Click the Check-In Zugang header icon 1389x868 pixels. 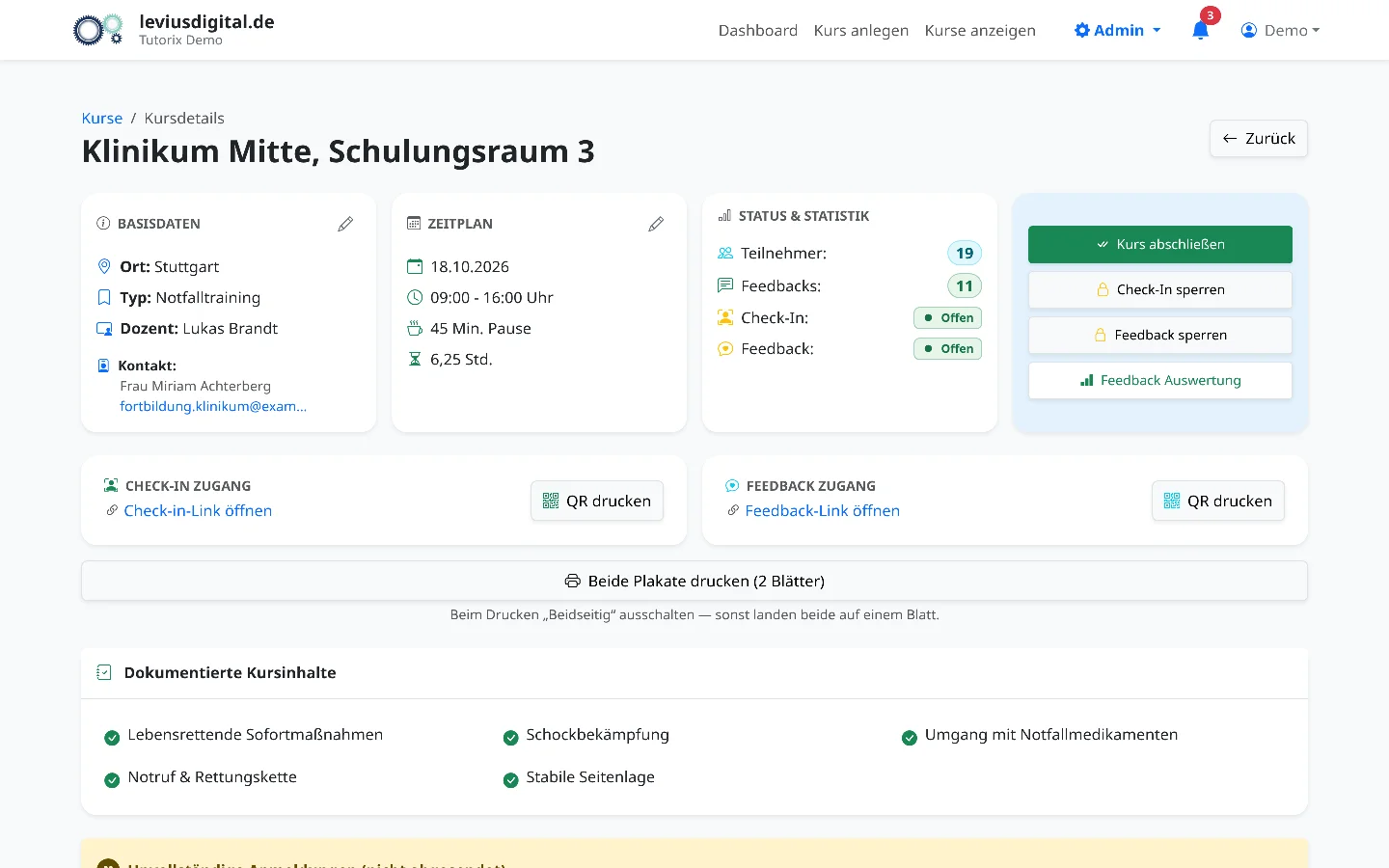(111, 486)
